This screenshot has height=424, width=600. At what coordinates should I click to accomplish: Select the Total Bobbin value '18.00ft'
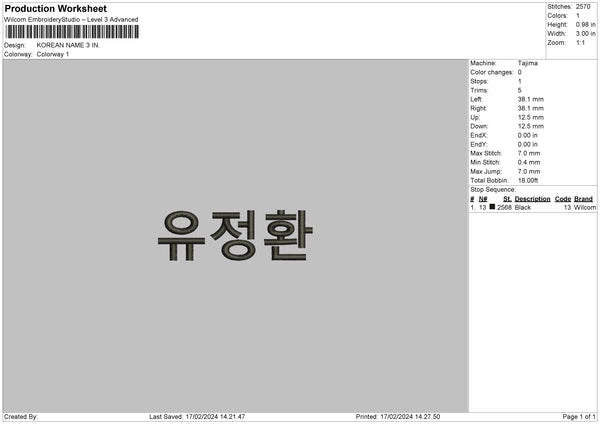[528, 180]
